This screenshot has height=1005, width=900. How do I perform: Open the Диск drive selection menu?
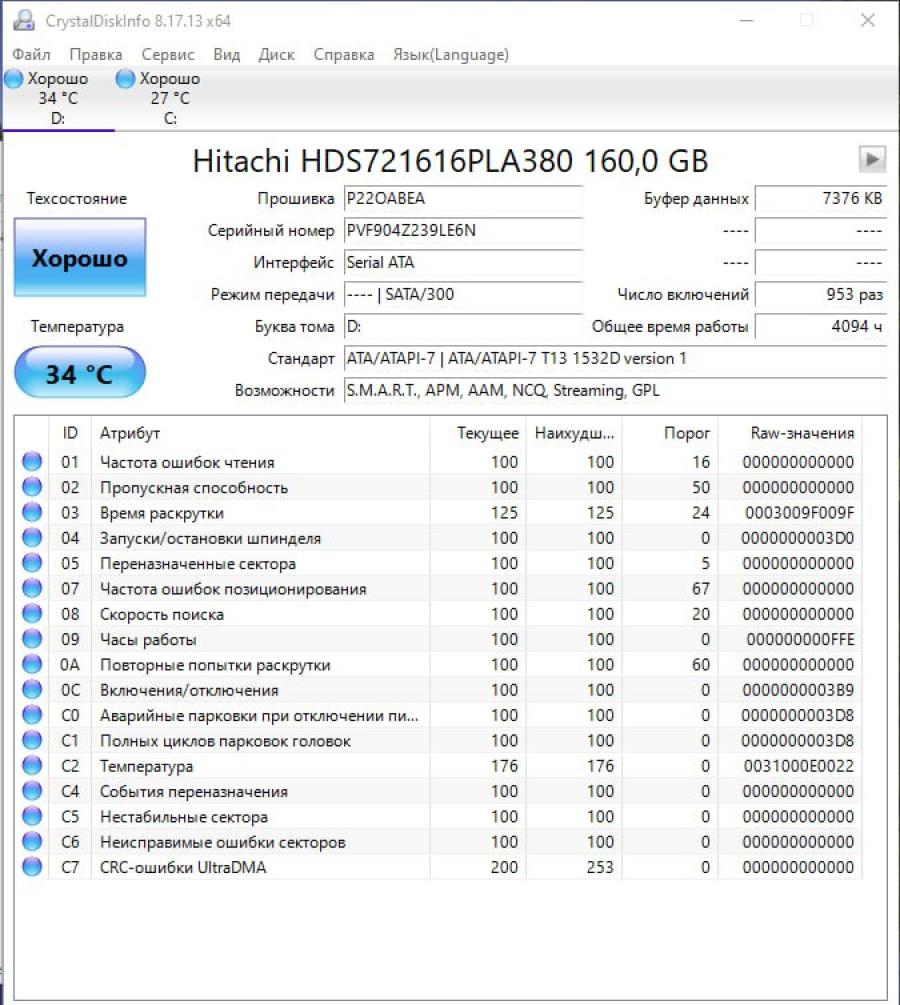(x=276, y=55)
